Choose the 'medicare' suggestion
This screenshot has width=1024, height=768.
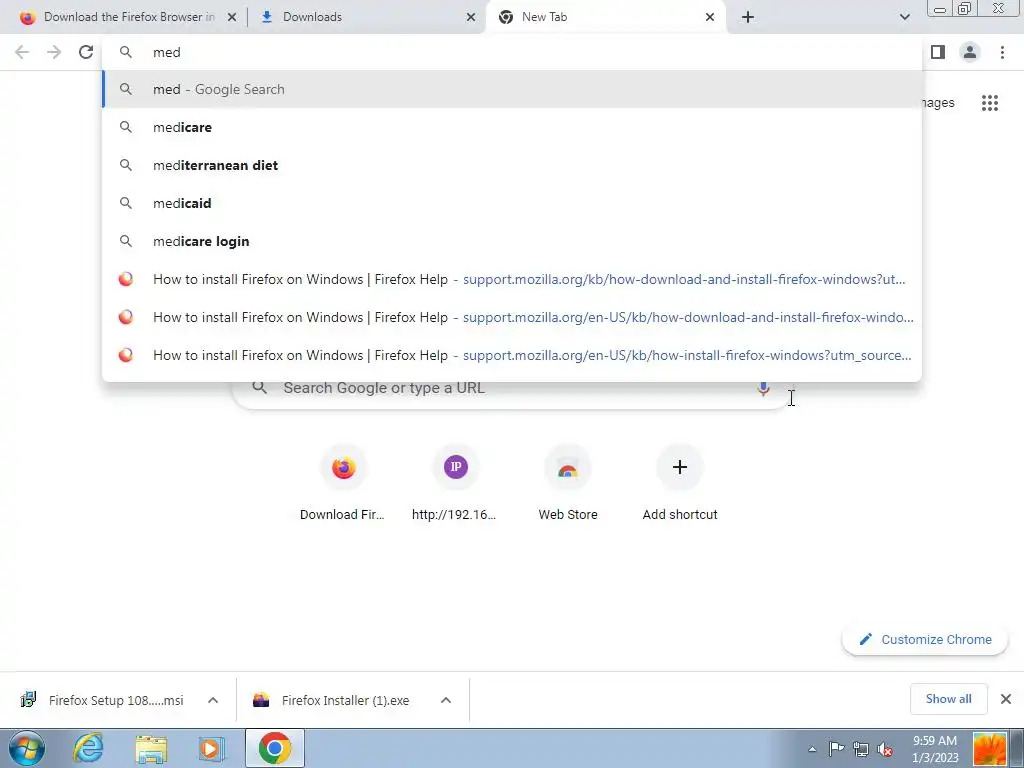(x=512, y=127)
